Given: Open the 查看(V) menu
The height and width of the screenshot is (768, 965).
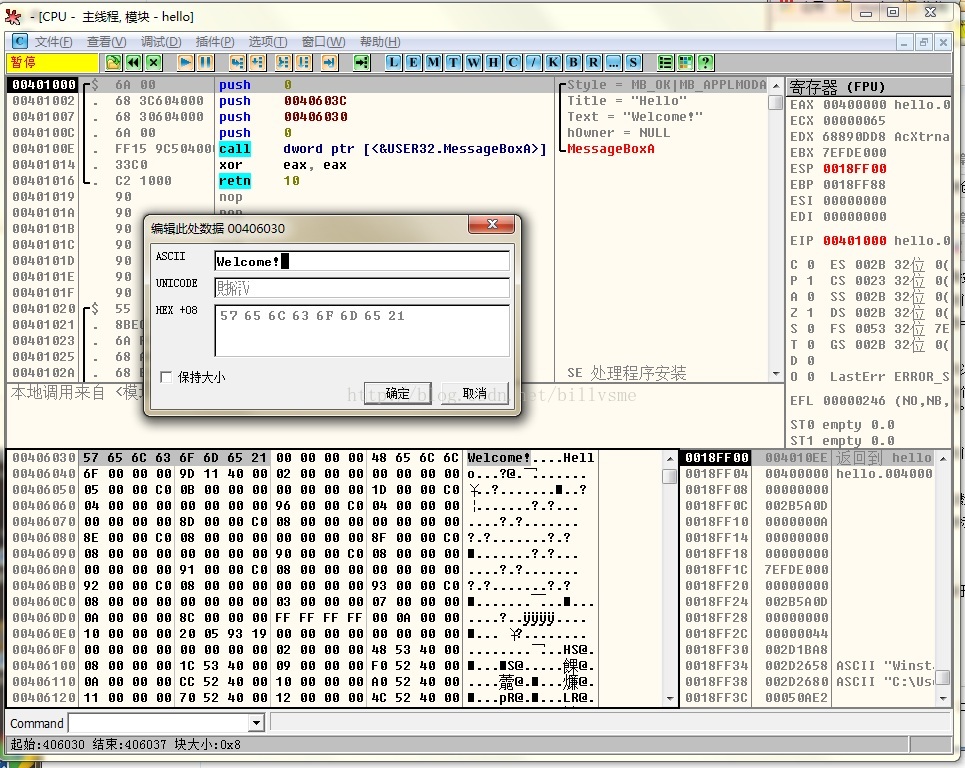Looking at the screenshot, I should 106,42.
